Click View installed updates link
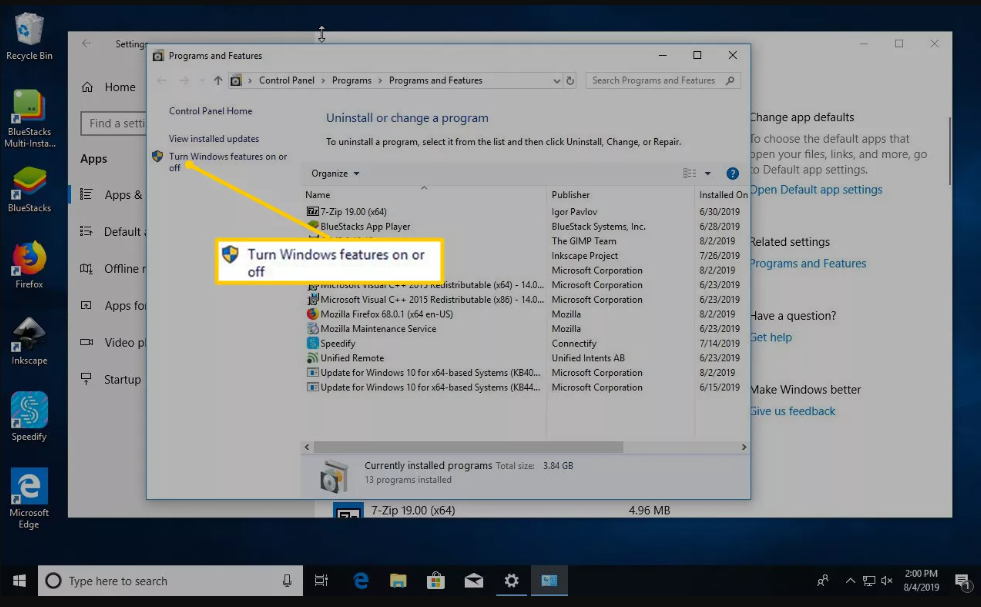 [x=213, y=139]
